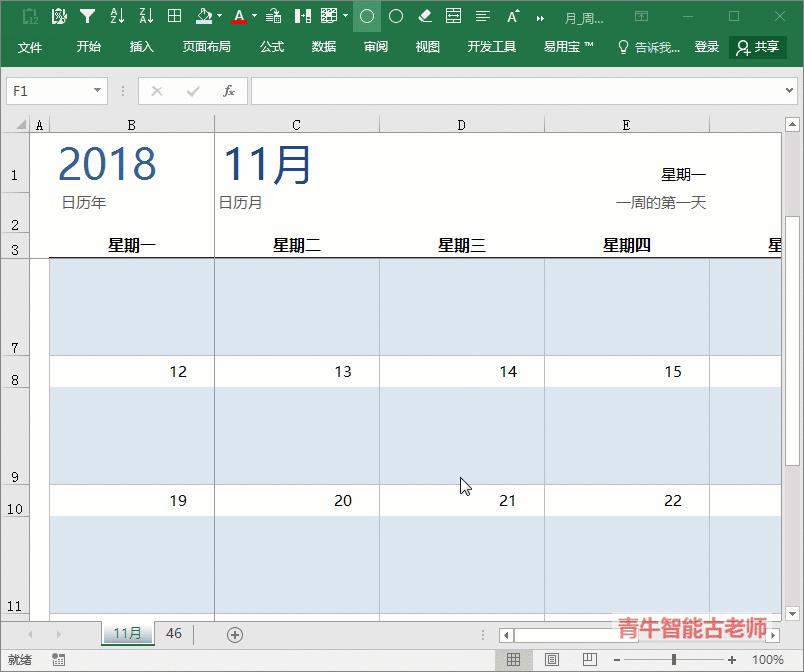Sort ascending using the A-Z sort icon
This screenshot has height=672, width=804.
tap(117, 15)
